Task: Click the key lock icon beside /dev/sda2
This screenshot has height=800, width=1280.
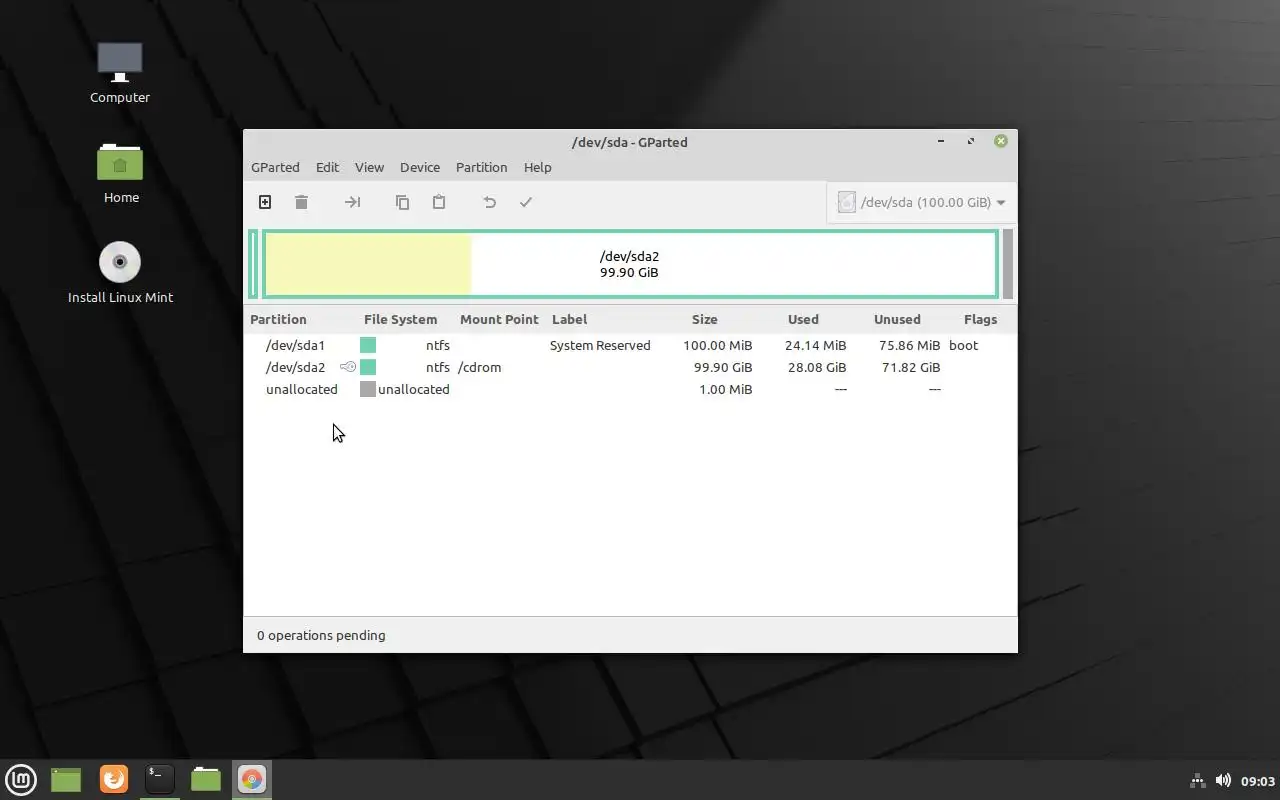Action: click(348, 367)
